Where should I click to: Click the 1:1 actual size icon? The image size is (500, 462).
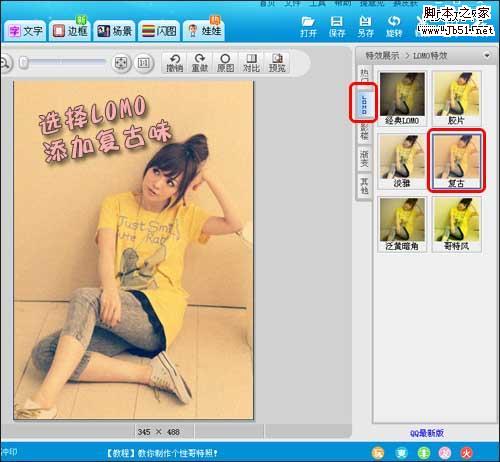[x=144, y=63]
